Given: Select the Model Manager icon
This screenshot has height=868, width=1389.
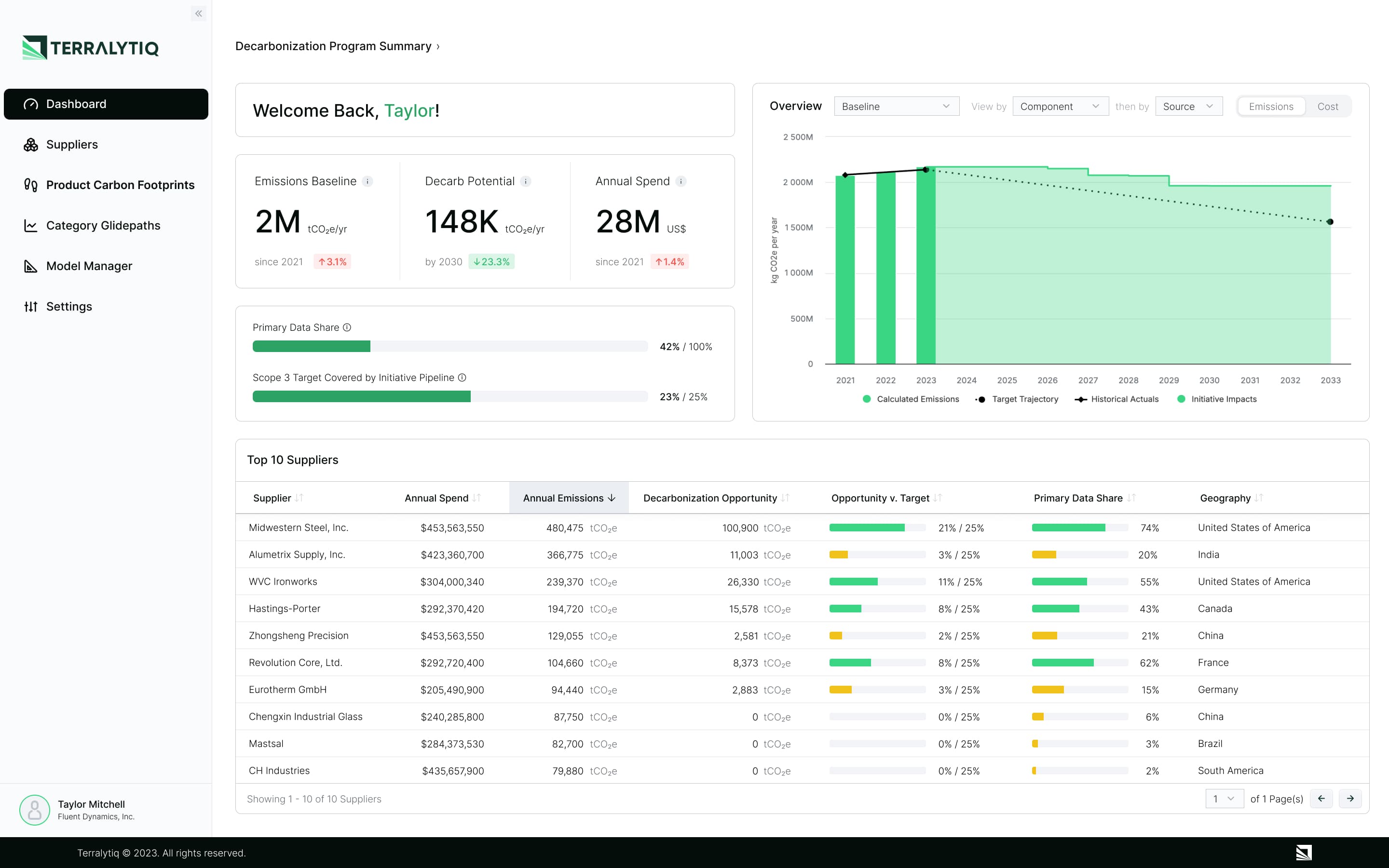Looking at the screenshot, I should pyautogui.click(x=31, y=266).
